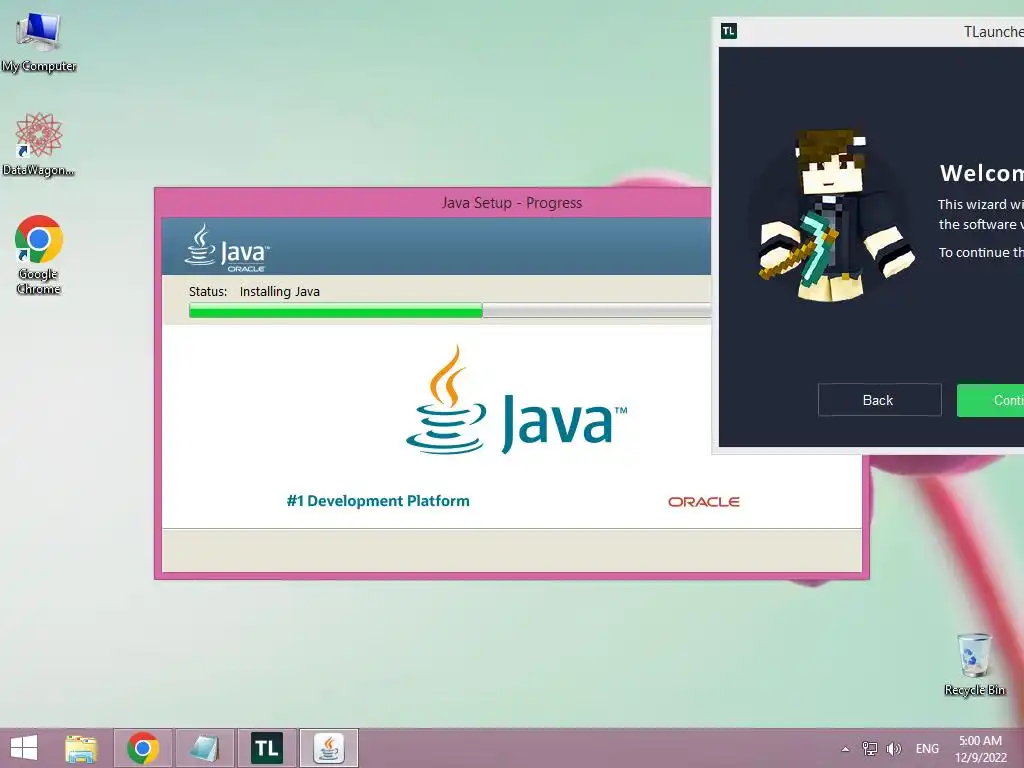Viewport: 1024px width, 768px height.
Task: Click the large Java logo banner
Action: click(x=516, y=401)
